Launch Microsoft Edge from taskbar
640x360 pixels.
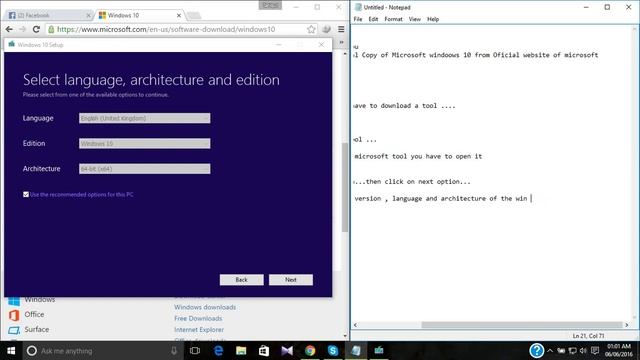click(x=218, y=351)
